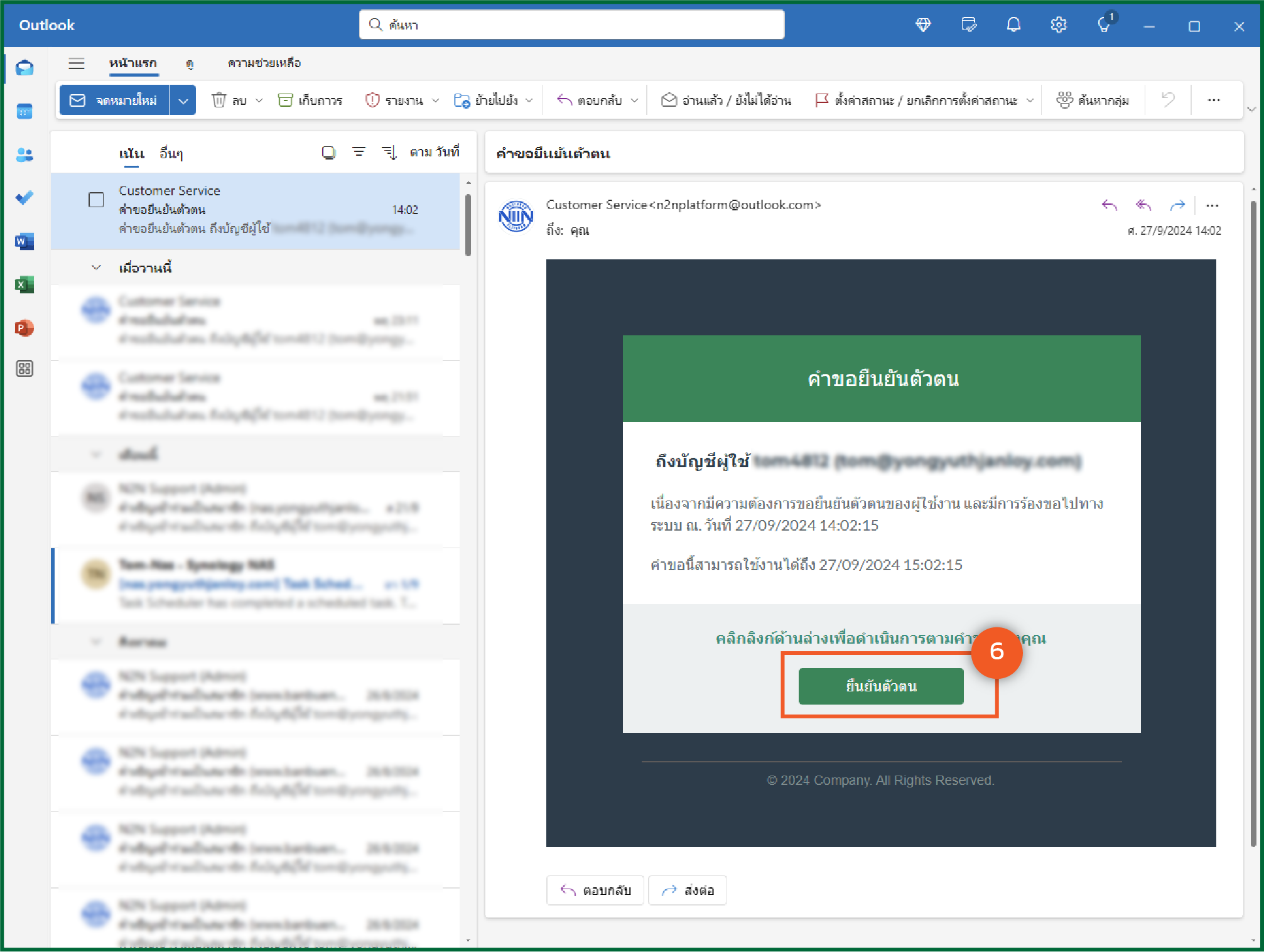1264x952 pixels.
Task: Collapse the เมื่อวานนี้ group chevron
Action: (96, 268)
